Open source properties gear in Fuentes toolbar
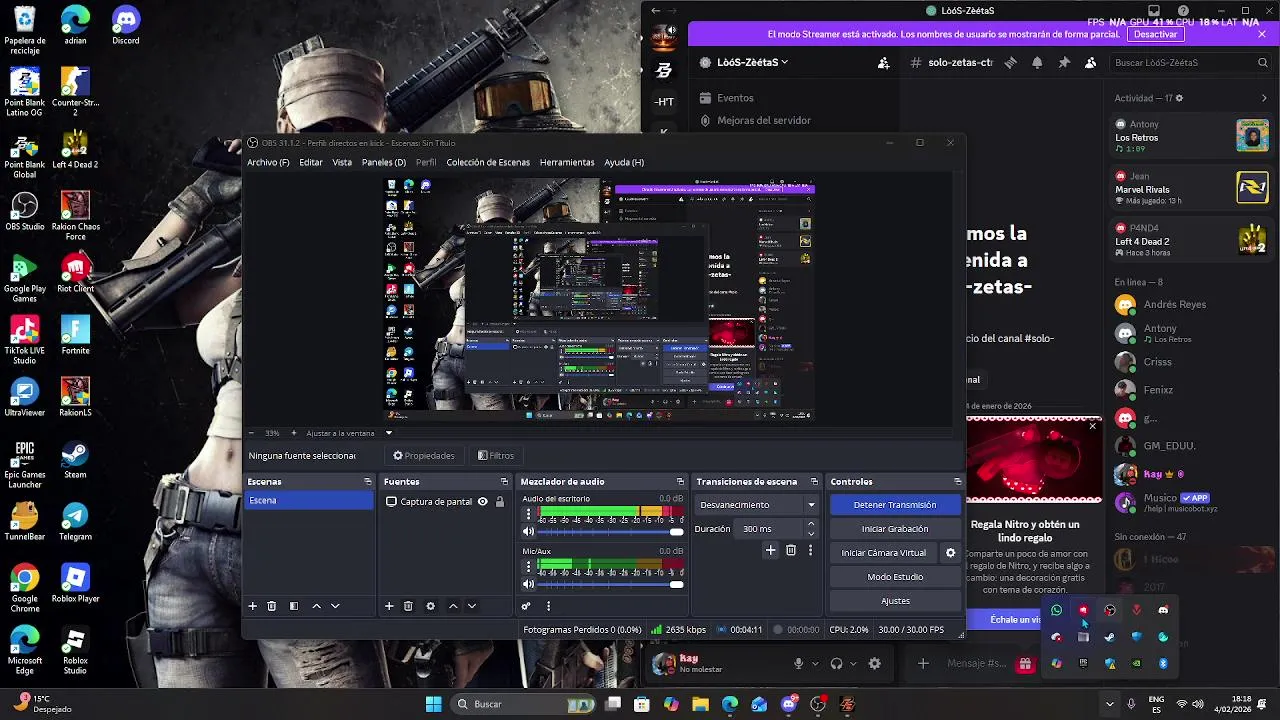 pos(430,606)
